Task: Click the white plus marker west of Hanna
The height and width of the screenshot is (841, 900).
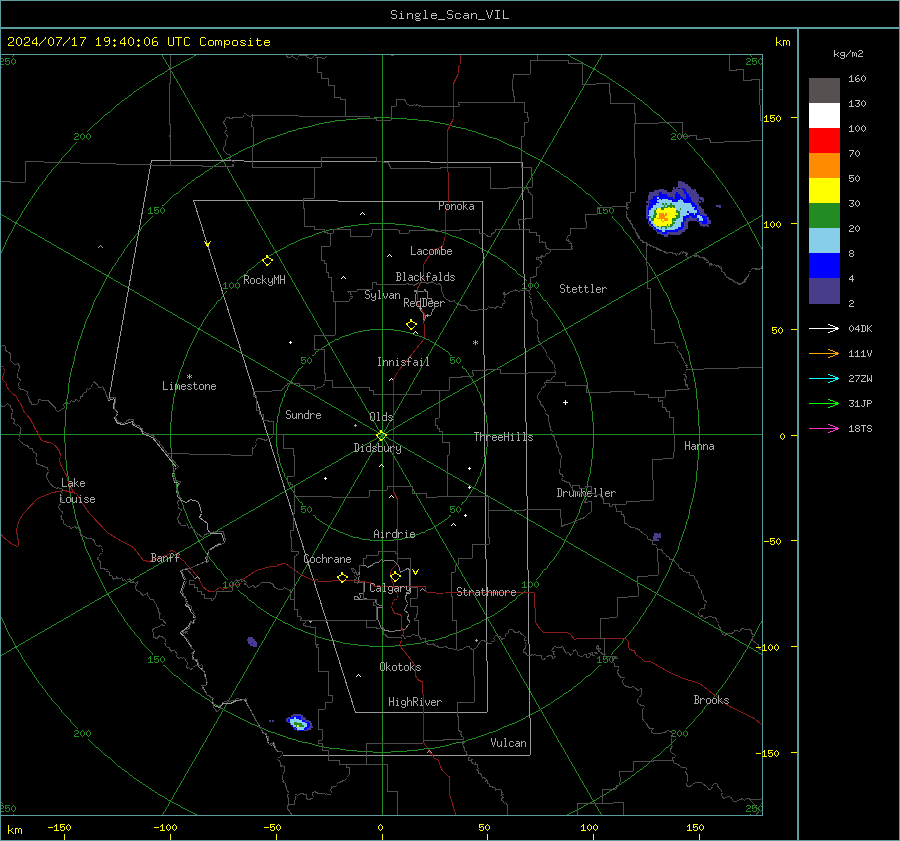Action: [x=565, y=402]
